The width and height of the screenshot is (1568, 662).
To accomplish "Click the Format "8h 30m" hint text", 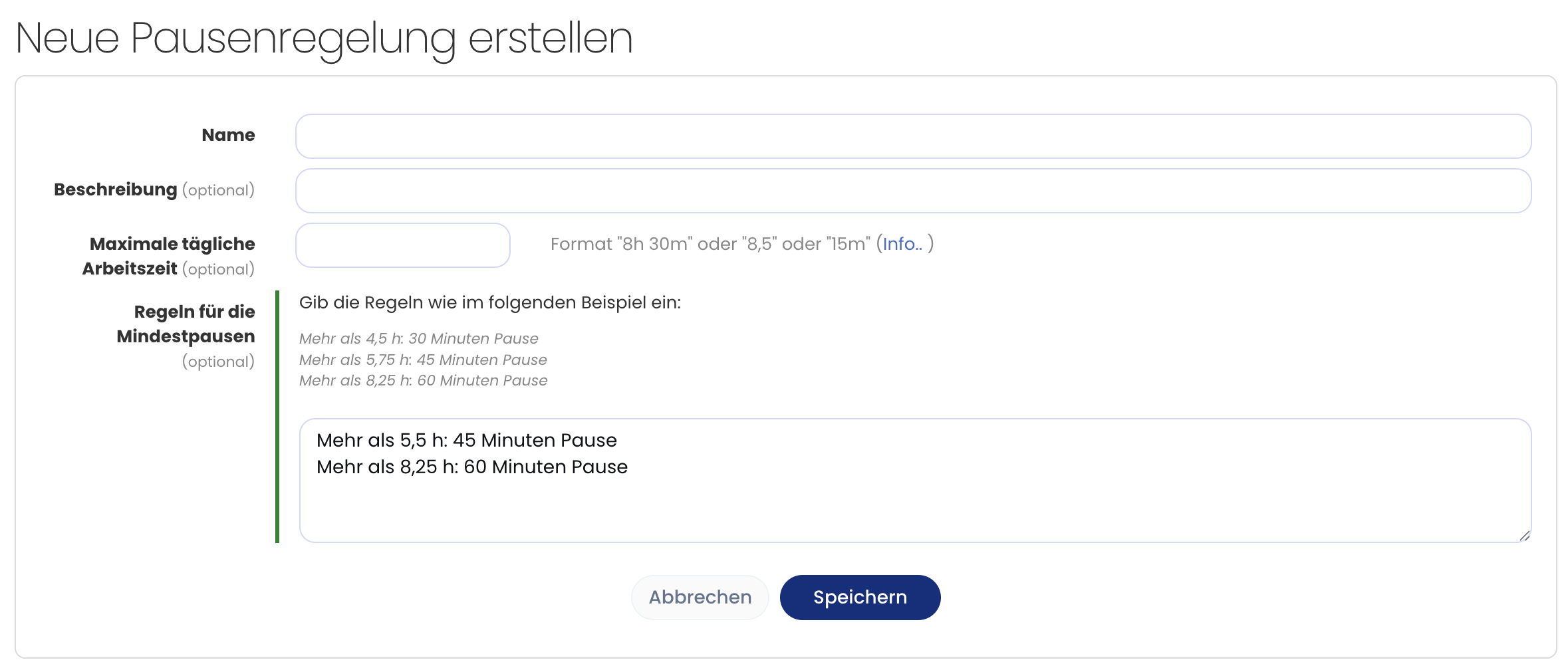I will click(x=710, y=244).
